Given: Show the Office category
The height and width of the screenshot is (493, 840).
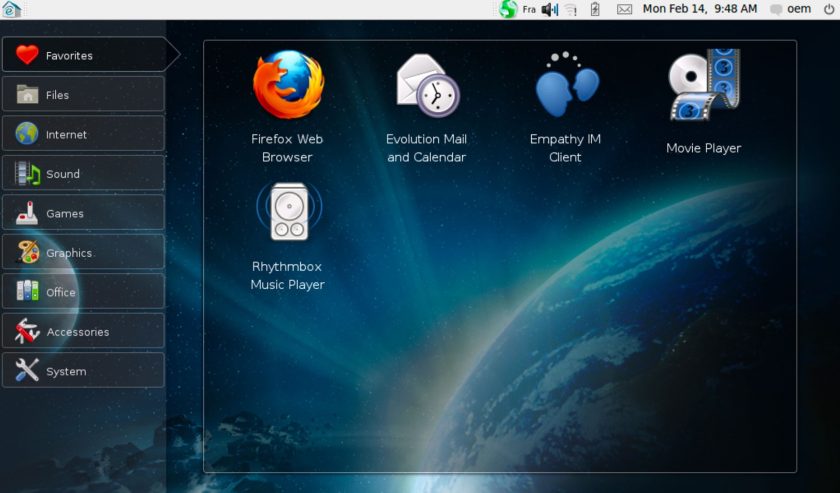Looking at the screenshot, I should click(83, 292).
